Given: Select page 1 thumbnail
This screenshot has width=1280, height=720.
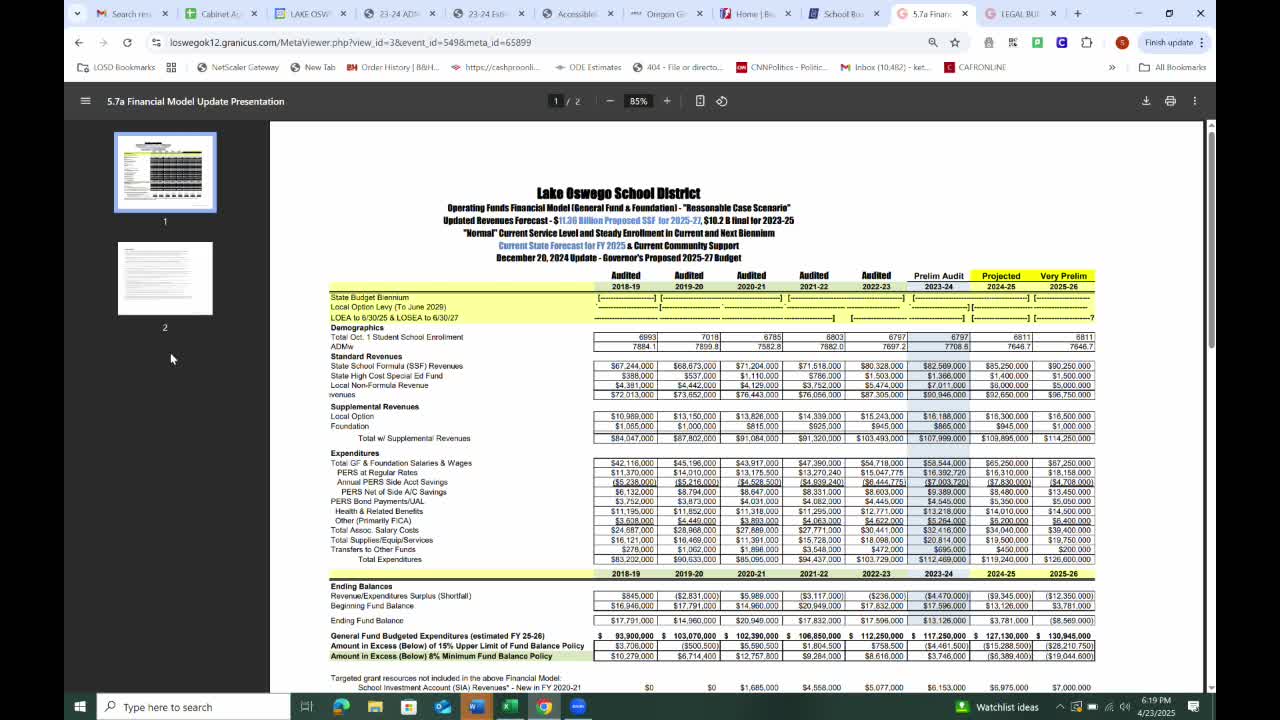Looking at the screenshot, I should (x=165, y=172).
